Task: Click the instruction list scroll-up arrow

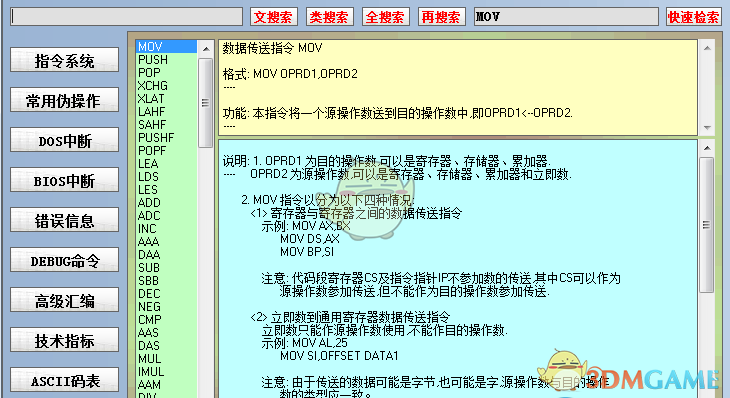Action: click(x=206, y=48)
